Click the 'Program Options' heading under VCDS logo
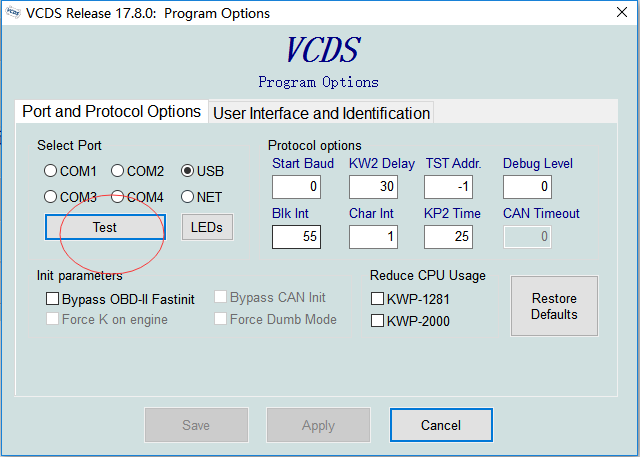The width and height of the screenshot is (640, 457). 318,82
